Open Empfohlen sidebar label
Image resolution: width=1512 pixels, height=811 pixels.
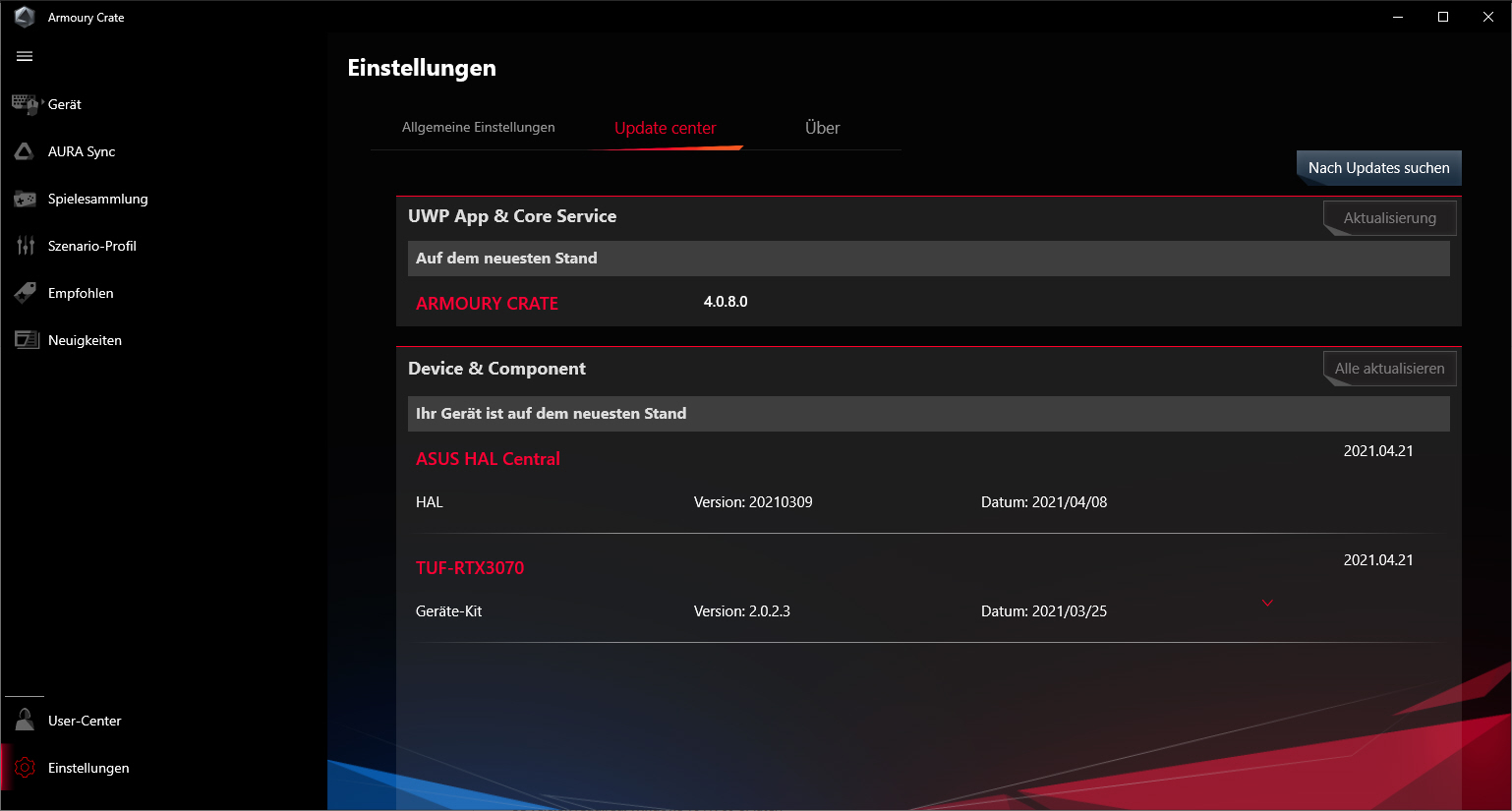(81, 293)
